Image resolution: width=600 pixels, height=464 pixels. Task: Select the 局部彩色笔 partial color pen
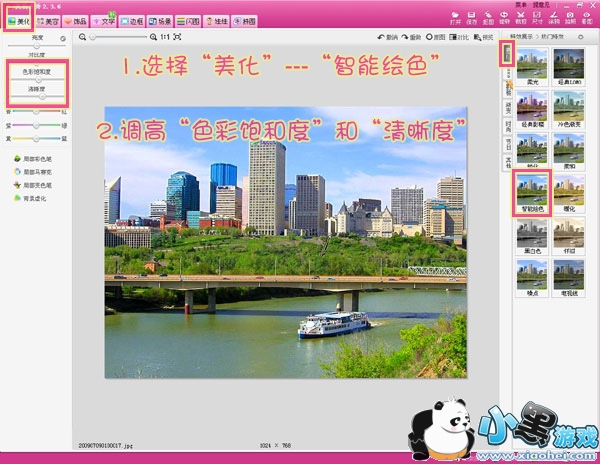[33, 158]
